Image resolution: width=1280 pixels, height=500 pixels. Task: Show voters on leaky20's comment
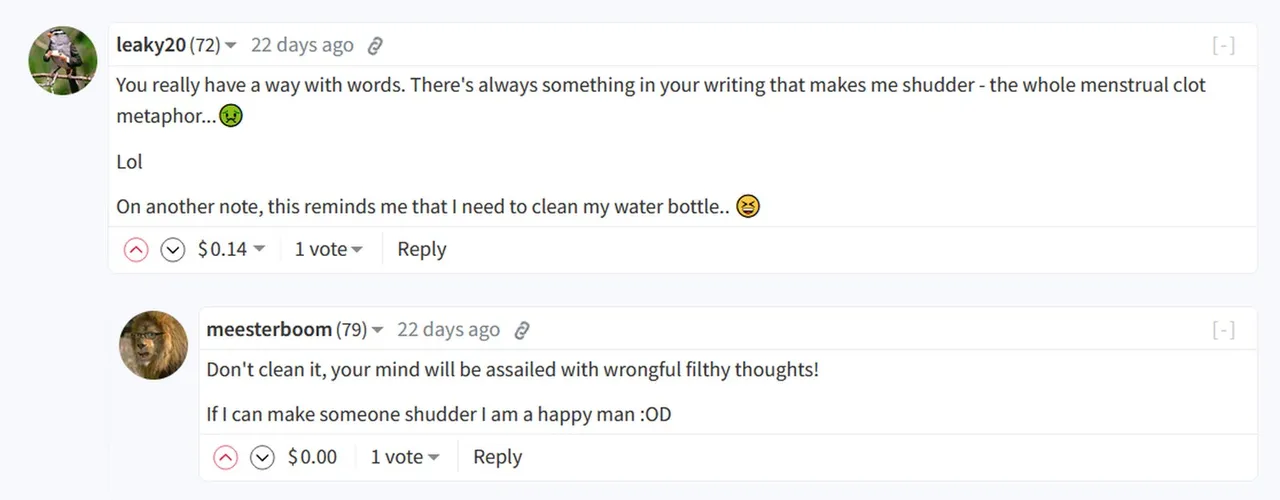[x=329, y=250]
